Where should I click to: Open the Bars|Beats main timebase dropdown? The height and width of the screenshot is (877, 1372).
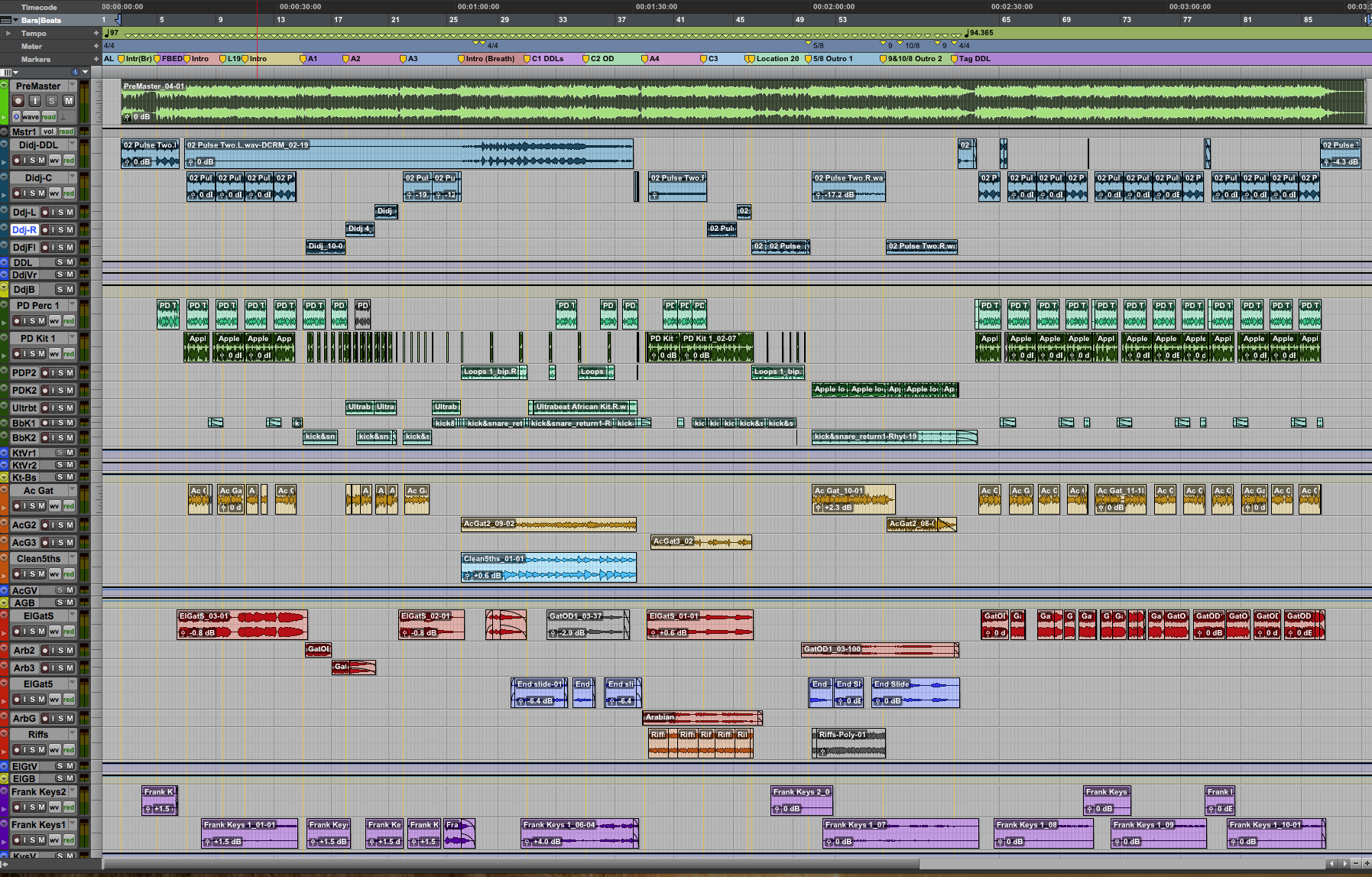[15, 21]
